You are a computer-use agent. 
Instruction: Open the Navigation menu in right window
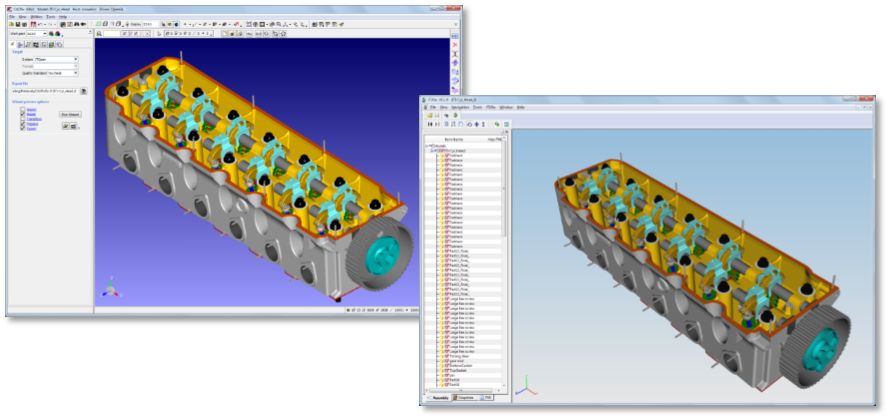click(x=459, y=106)
